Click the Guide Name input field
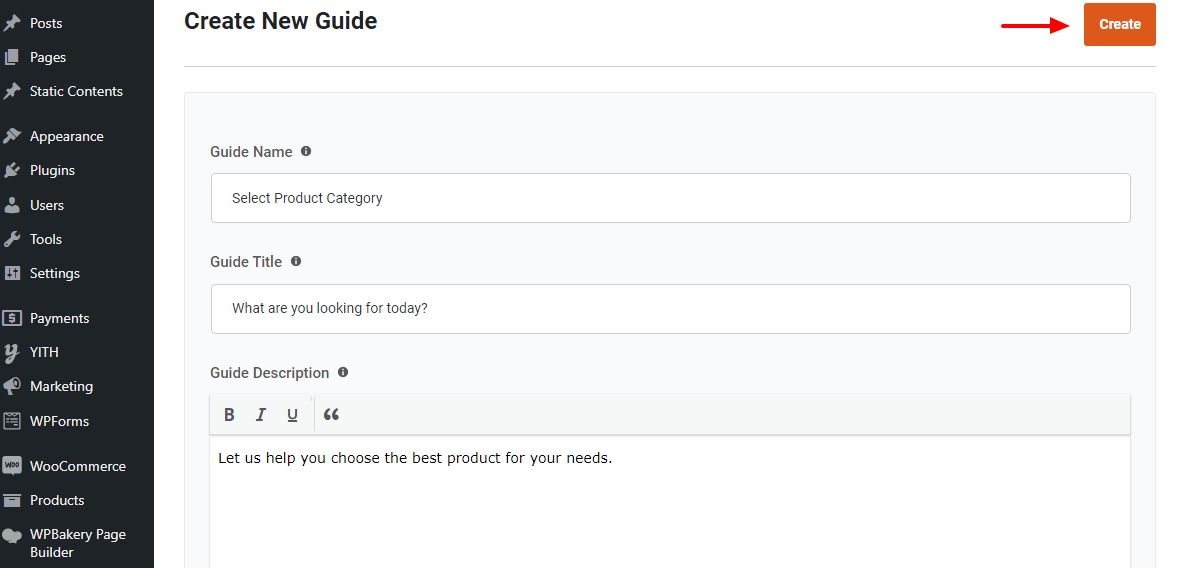 (670, 198)
